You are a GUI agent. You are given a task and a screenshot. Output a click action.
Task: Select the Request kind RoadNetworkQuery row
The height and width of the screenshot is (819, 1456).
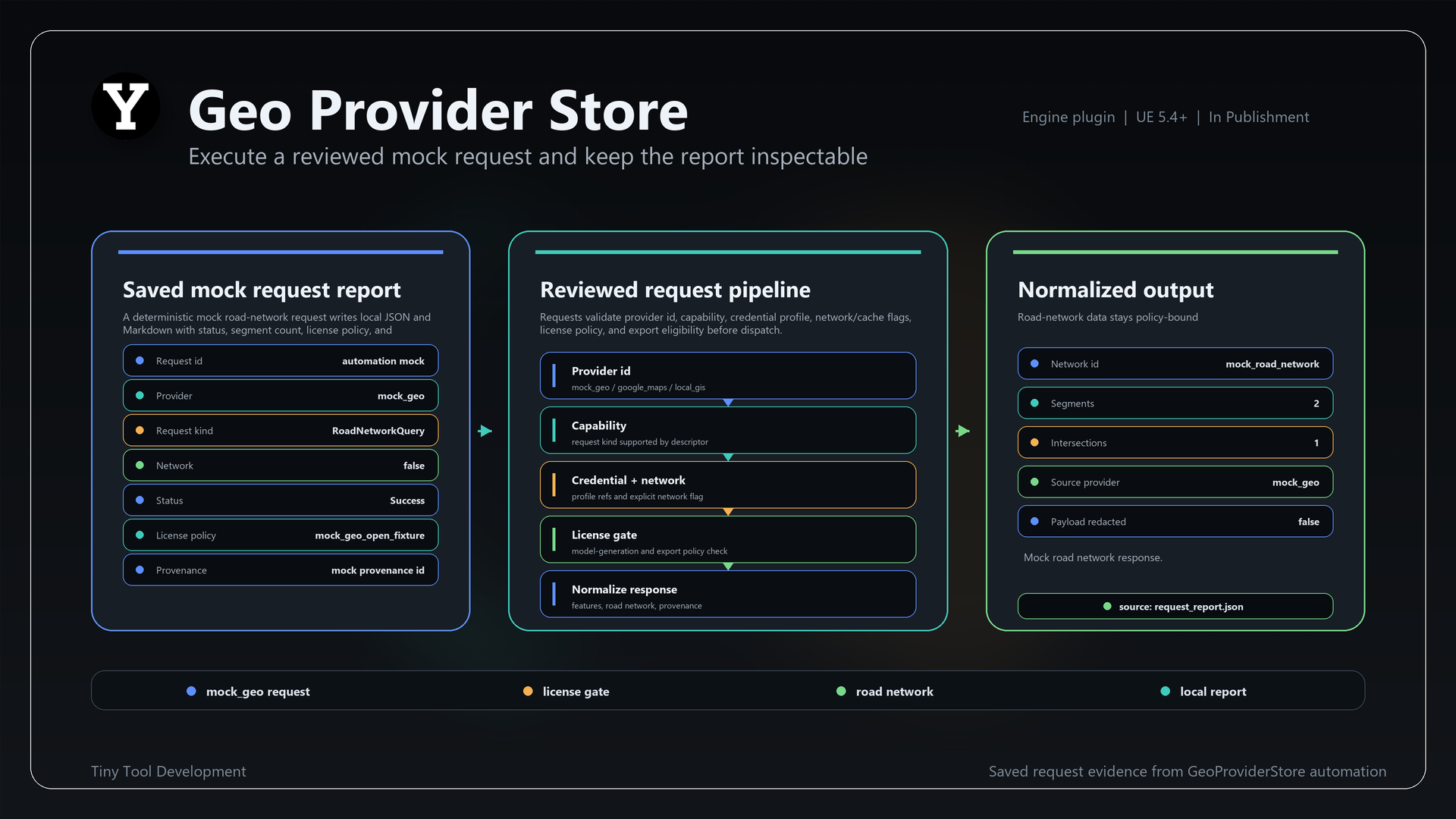281,431
